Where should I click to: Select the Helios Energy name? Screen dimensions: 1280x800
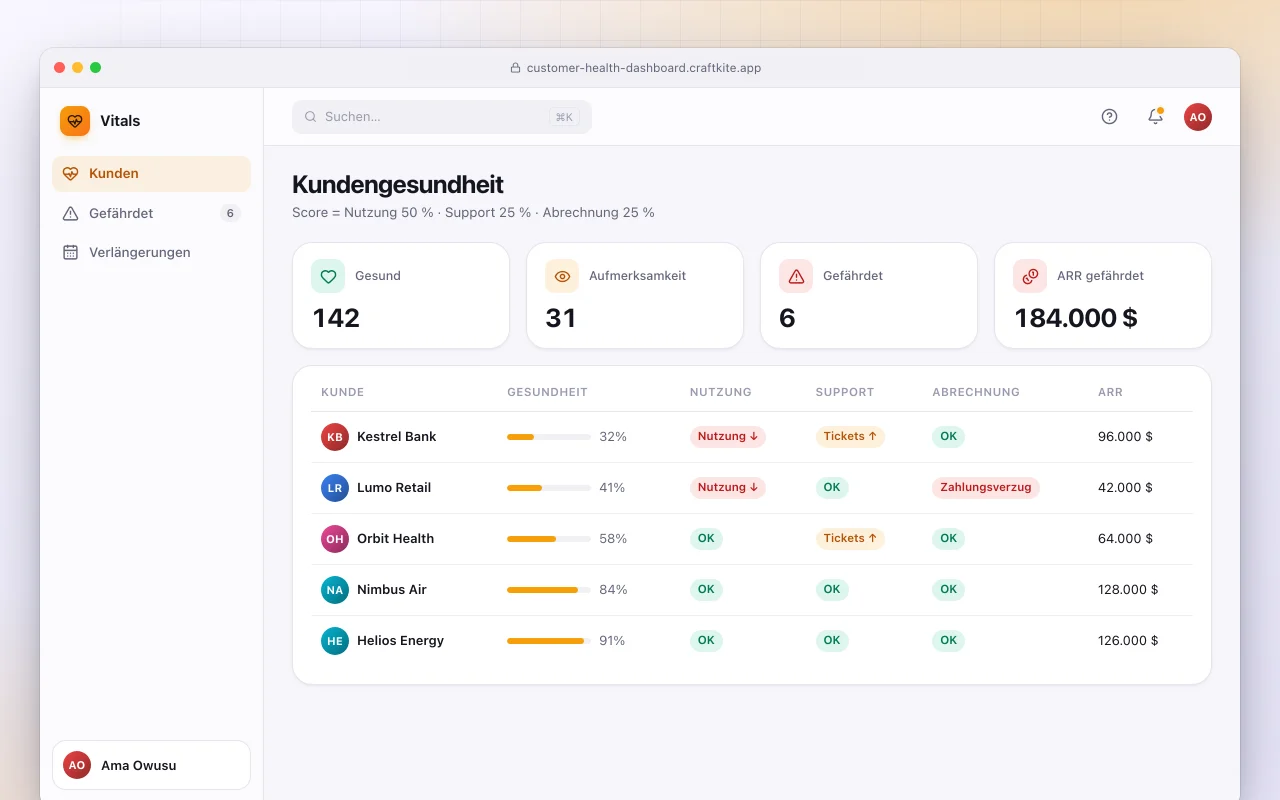coord(401,641)
